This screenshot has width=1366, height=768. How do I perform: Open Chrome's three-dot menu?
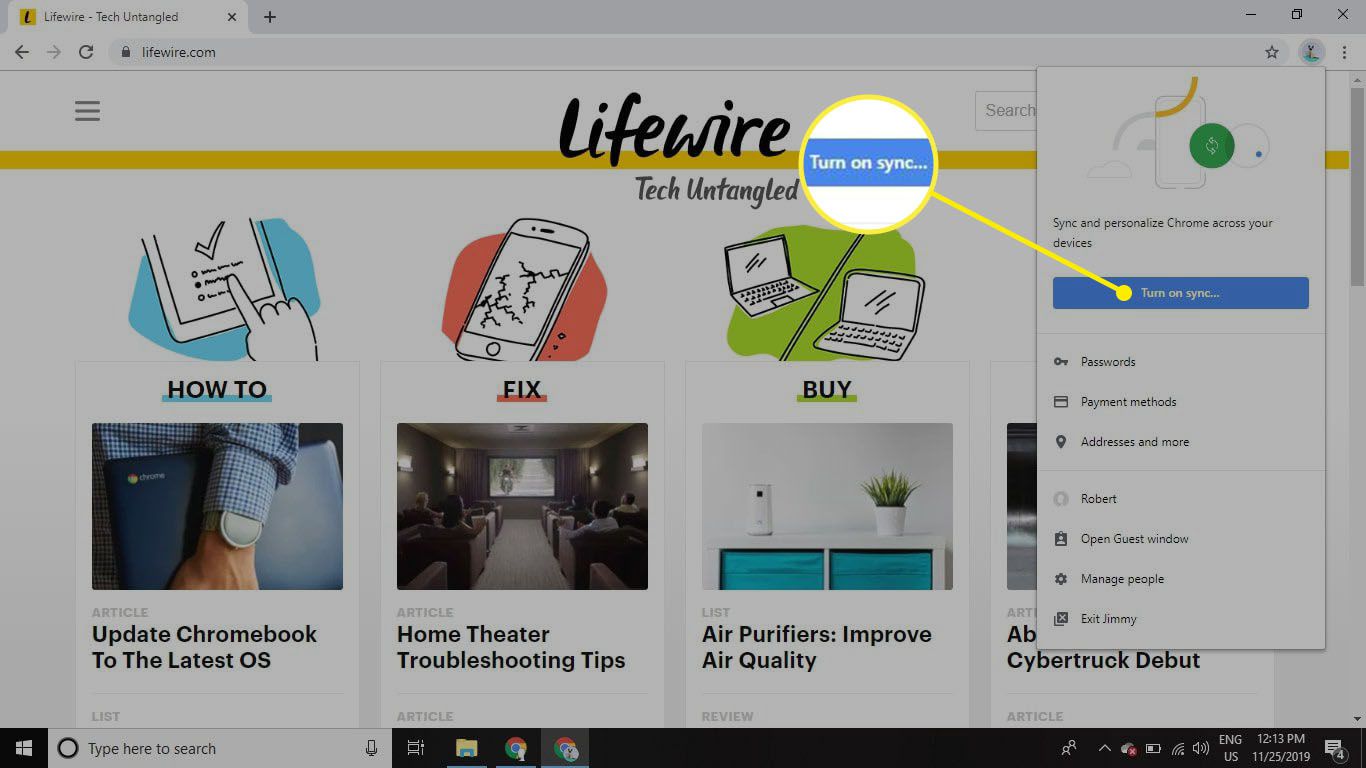point(1345,52)
